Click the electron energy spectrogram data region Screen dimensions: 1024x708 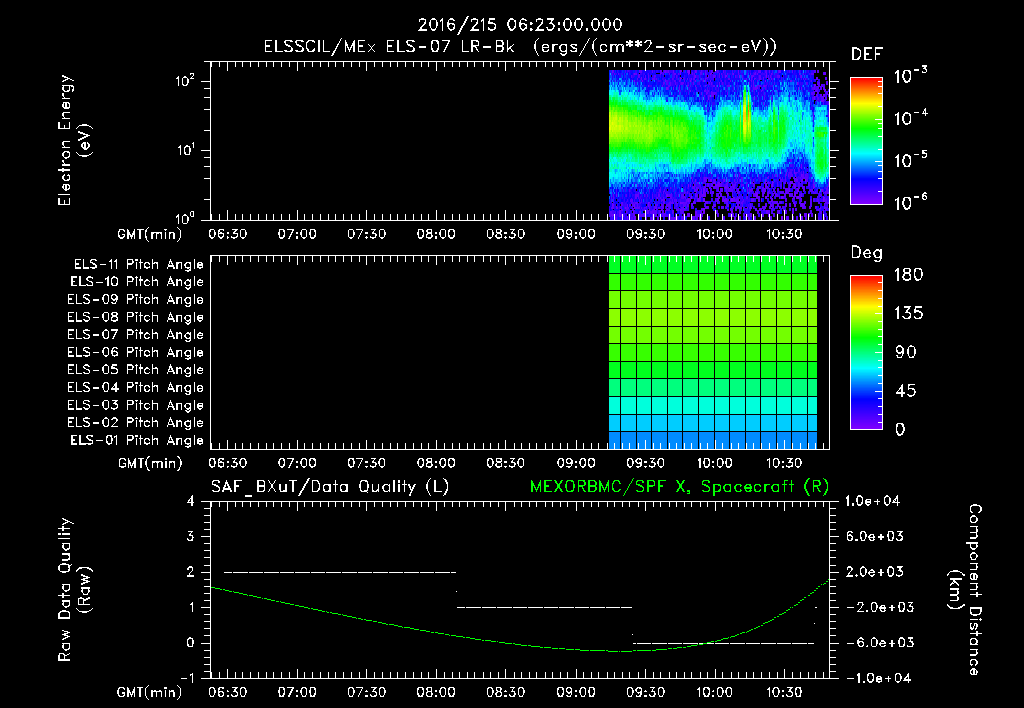[718, 145]
